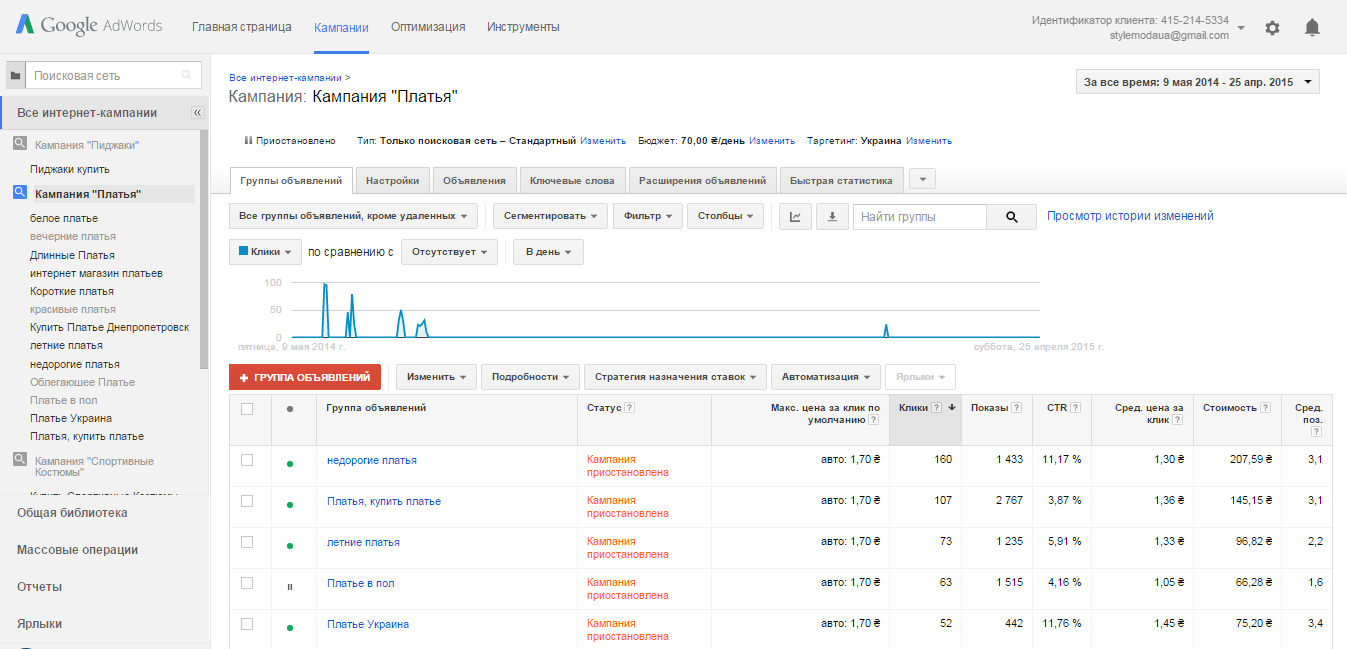Screen dimensions: 1347x649
Task: Open the settings gear icon
Action: [x=1272, y=28]
